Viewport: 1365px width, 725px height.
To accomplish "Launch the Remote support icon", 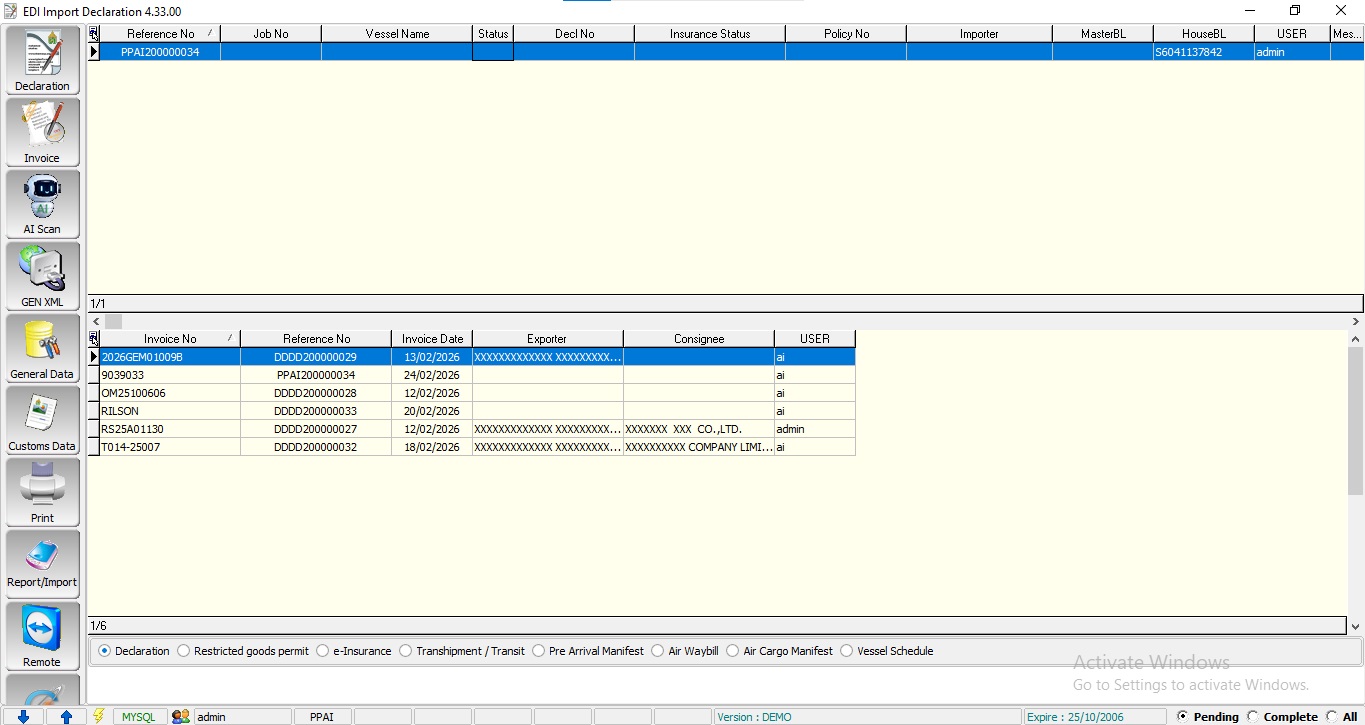I will point(42,636).
